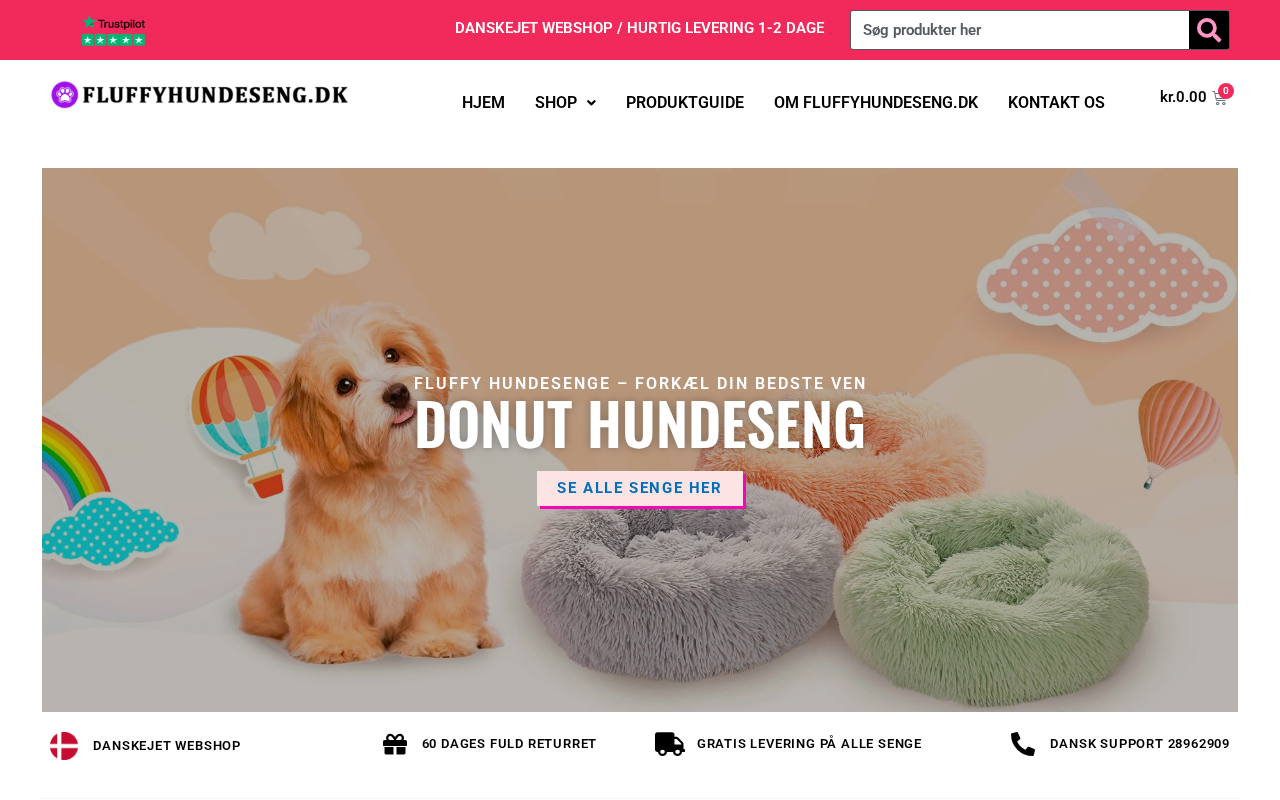Open the shopping cart icon
1280x800 pixels.
click(1219, 98)
